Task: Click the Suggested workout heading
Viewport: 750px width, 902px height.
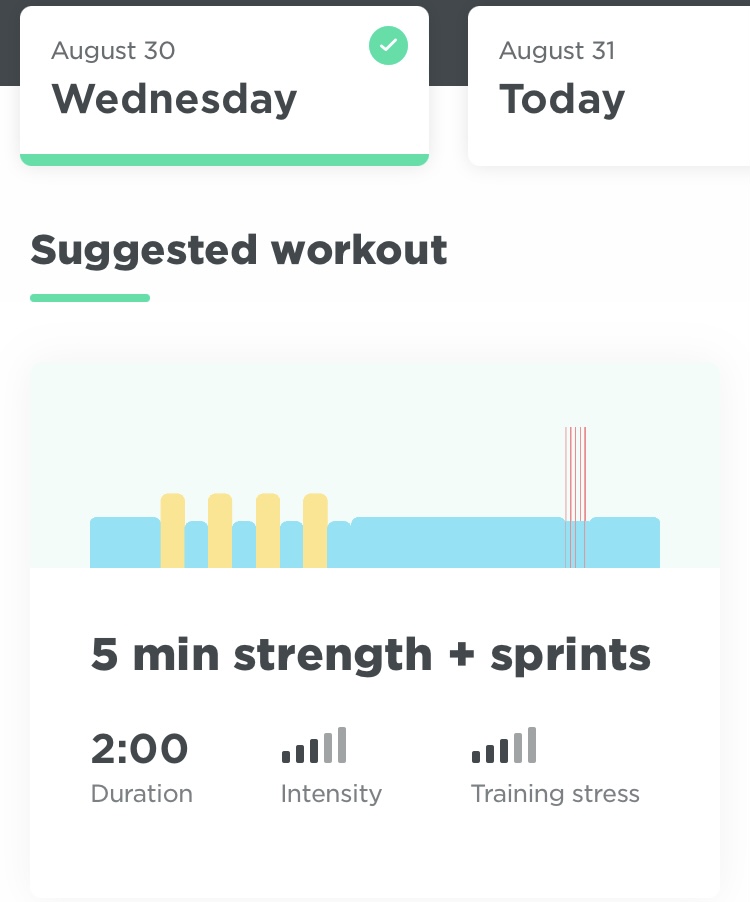Action: [239, 250]
